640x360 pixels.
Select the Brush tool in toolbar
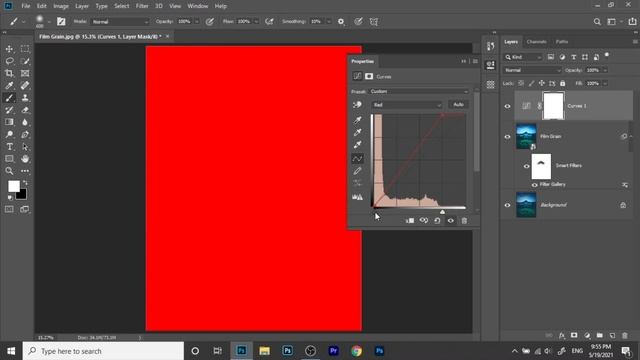(x=9, y=98)
